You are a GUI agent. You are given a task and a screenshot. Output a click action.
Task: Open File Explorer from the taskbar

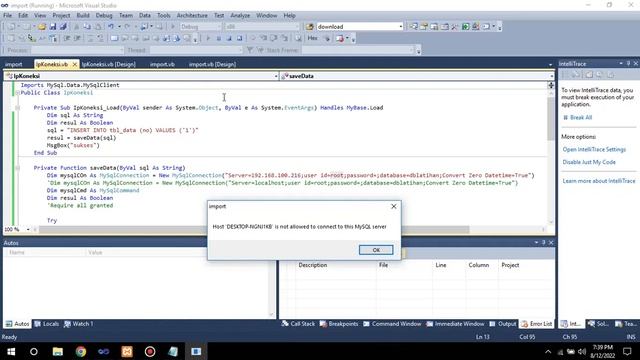(x=58, y=351)
